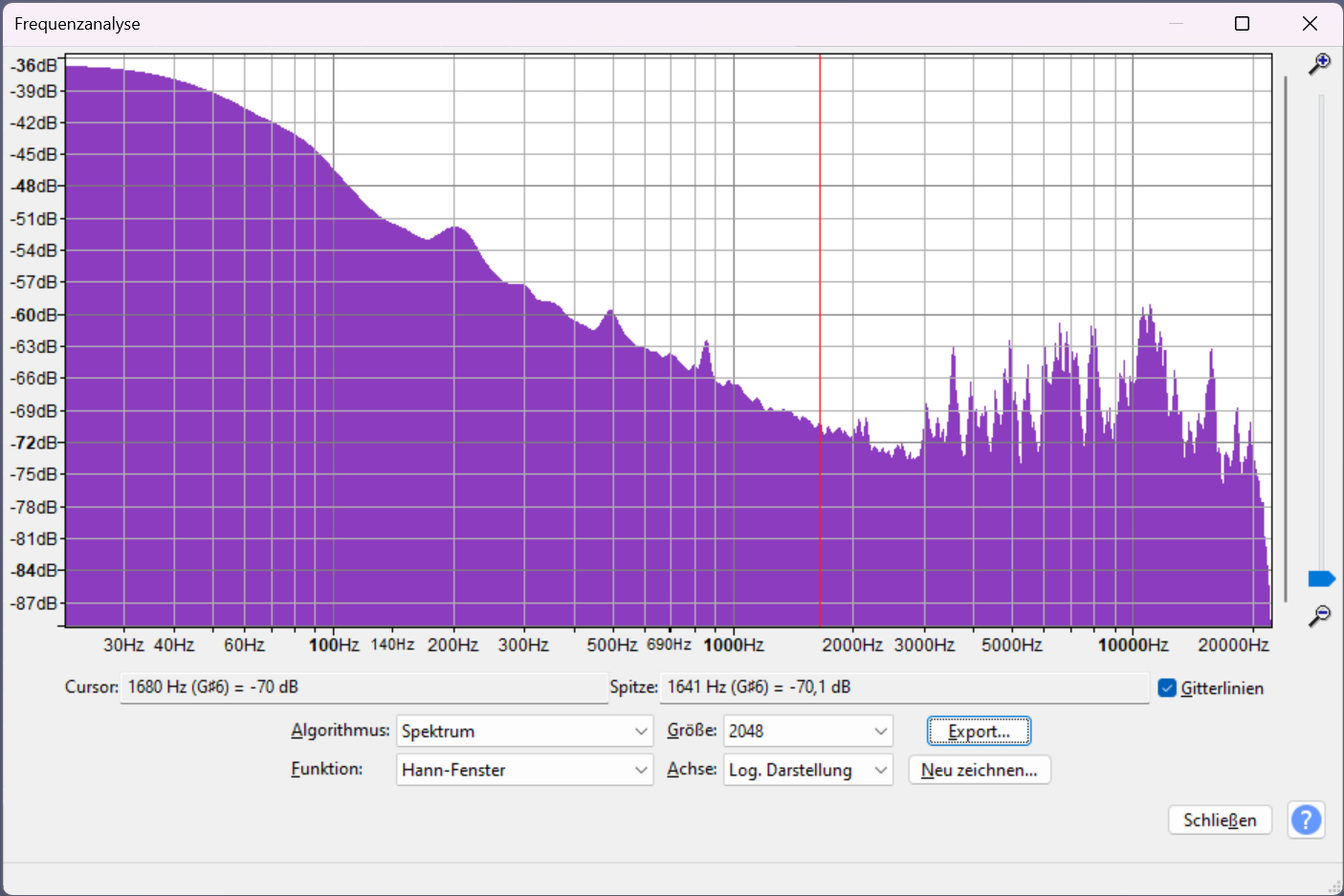Click the red cursor line in the spectrum plot
Viewport: 1344px width, 896px height.
pyautogui.click(x=820, y=287)
